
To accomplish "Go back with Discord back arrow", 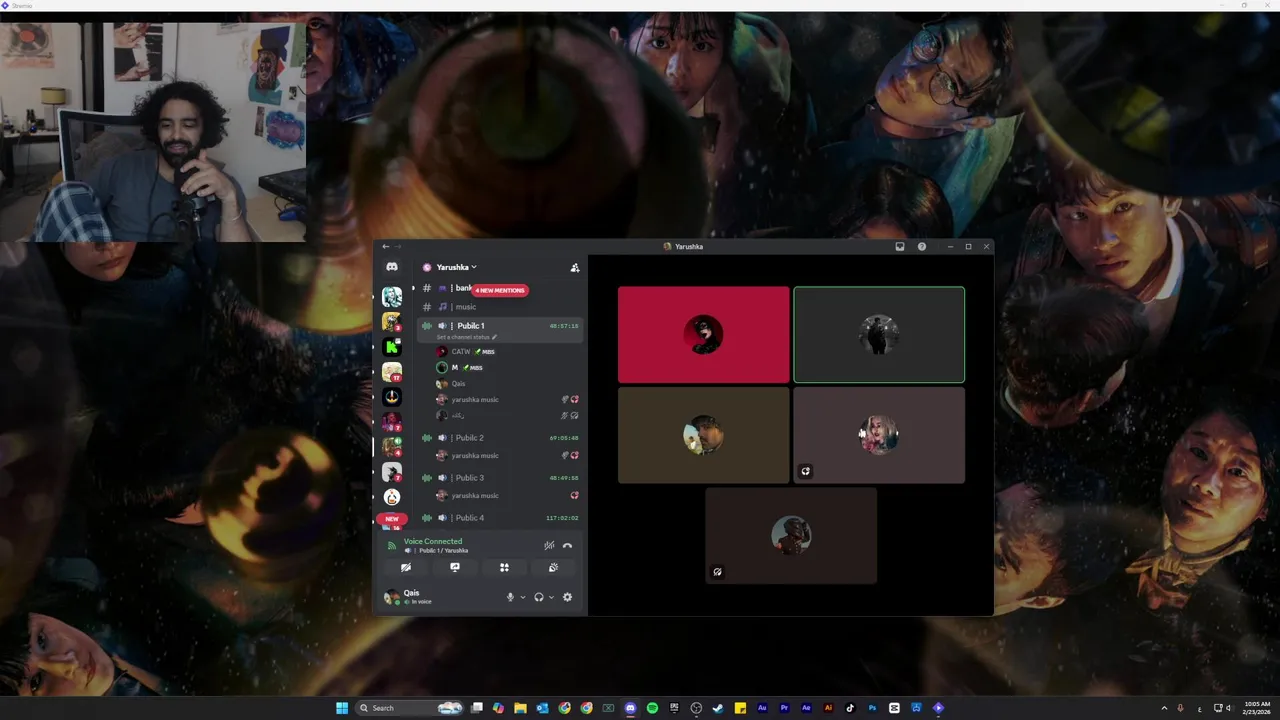I will pyautogui.click(x=385, y=246).
